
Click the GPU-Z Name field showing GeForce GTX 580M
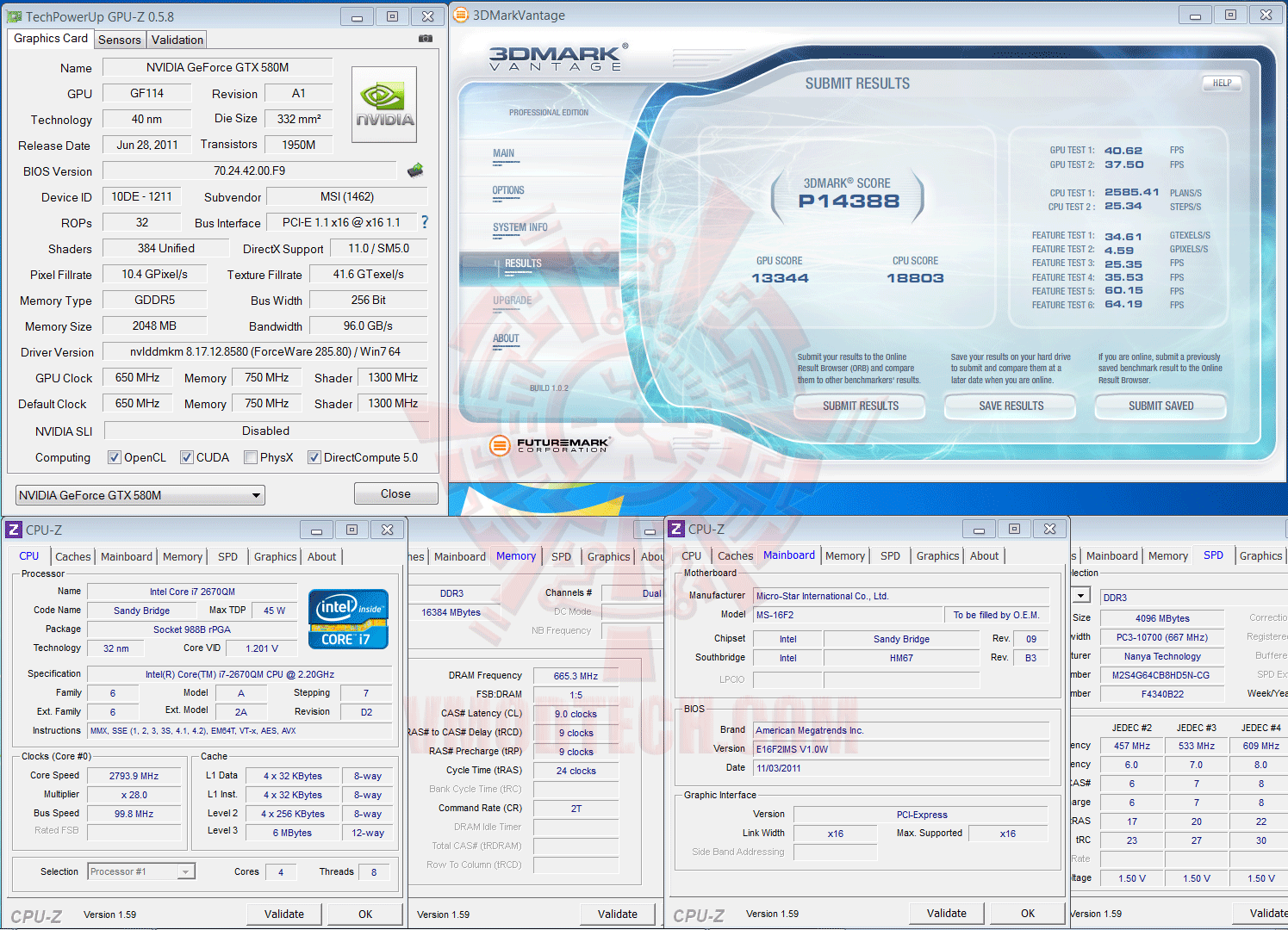click(218, 67)
